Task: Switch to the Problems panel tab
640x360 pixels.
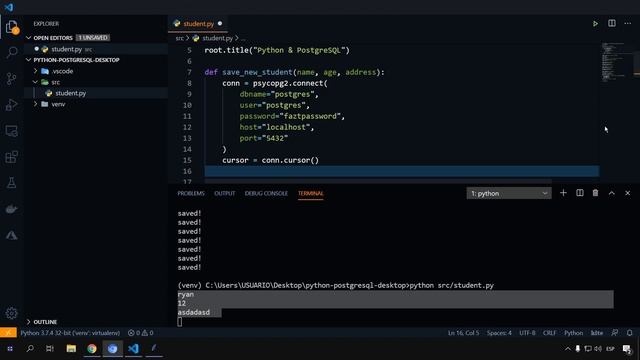Action: coord(191,193)
